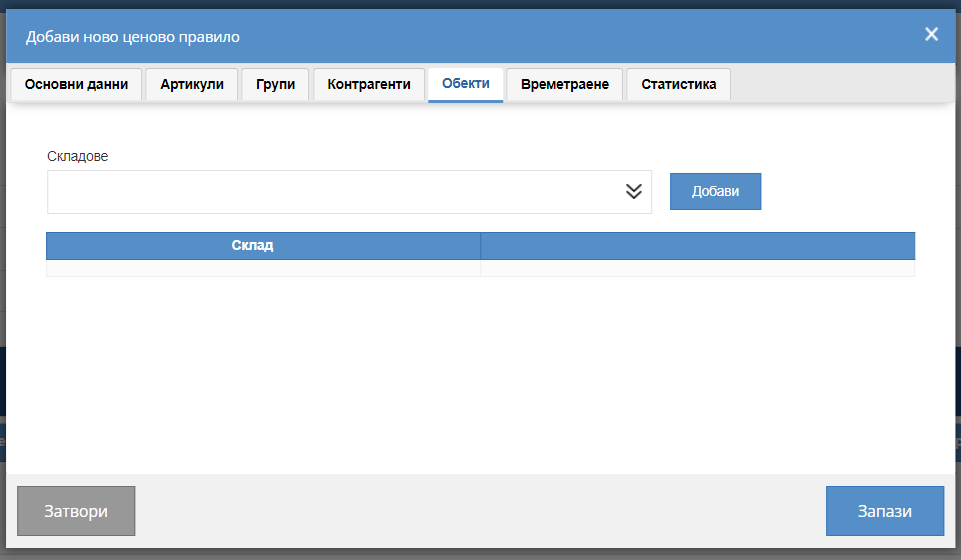Expand the Складове double-chevron dropdown arrow
Screen dimensions: 961x560
pyautogui.click(x=634, y=192)
